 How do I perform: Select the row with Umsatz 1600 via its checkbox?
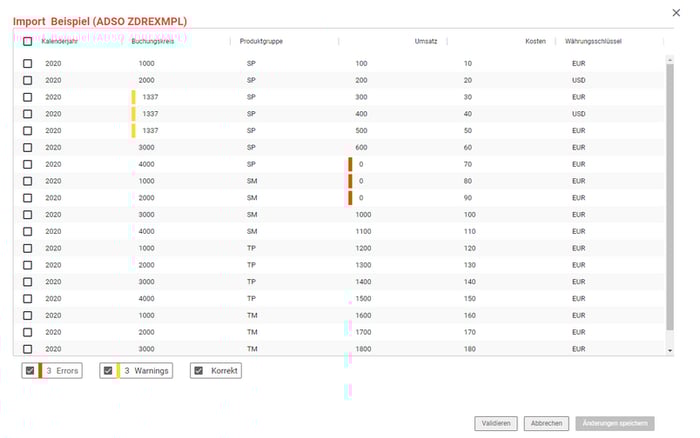point(28,315)
